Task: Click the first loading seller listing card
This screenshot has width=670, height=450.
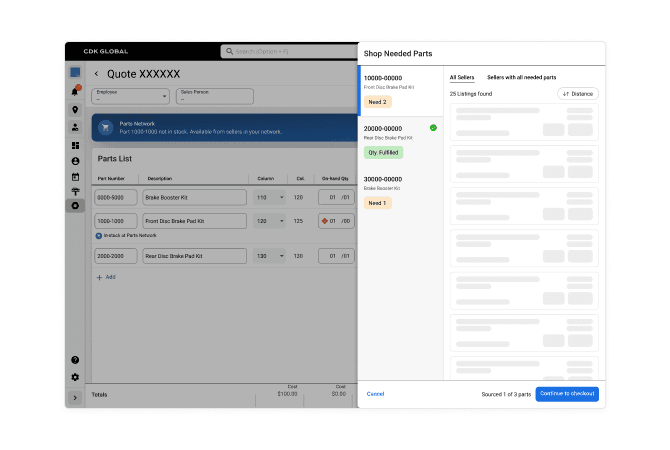Action: pos(524,122)
